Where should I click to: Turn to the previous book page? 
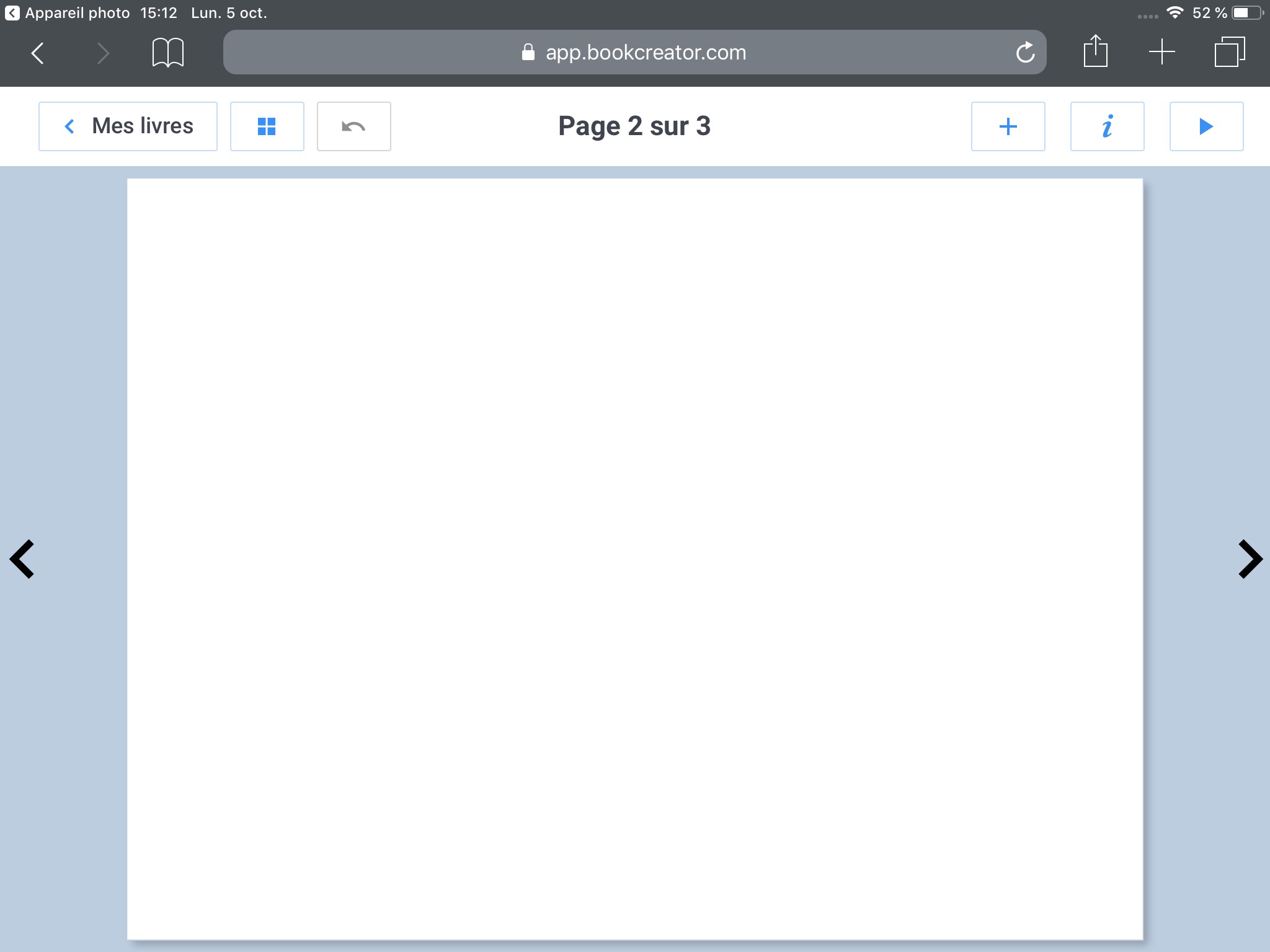click(22, 559)
